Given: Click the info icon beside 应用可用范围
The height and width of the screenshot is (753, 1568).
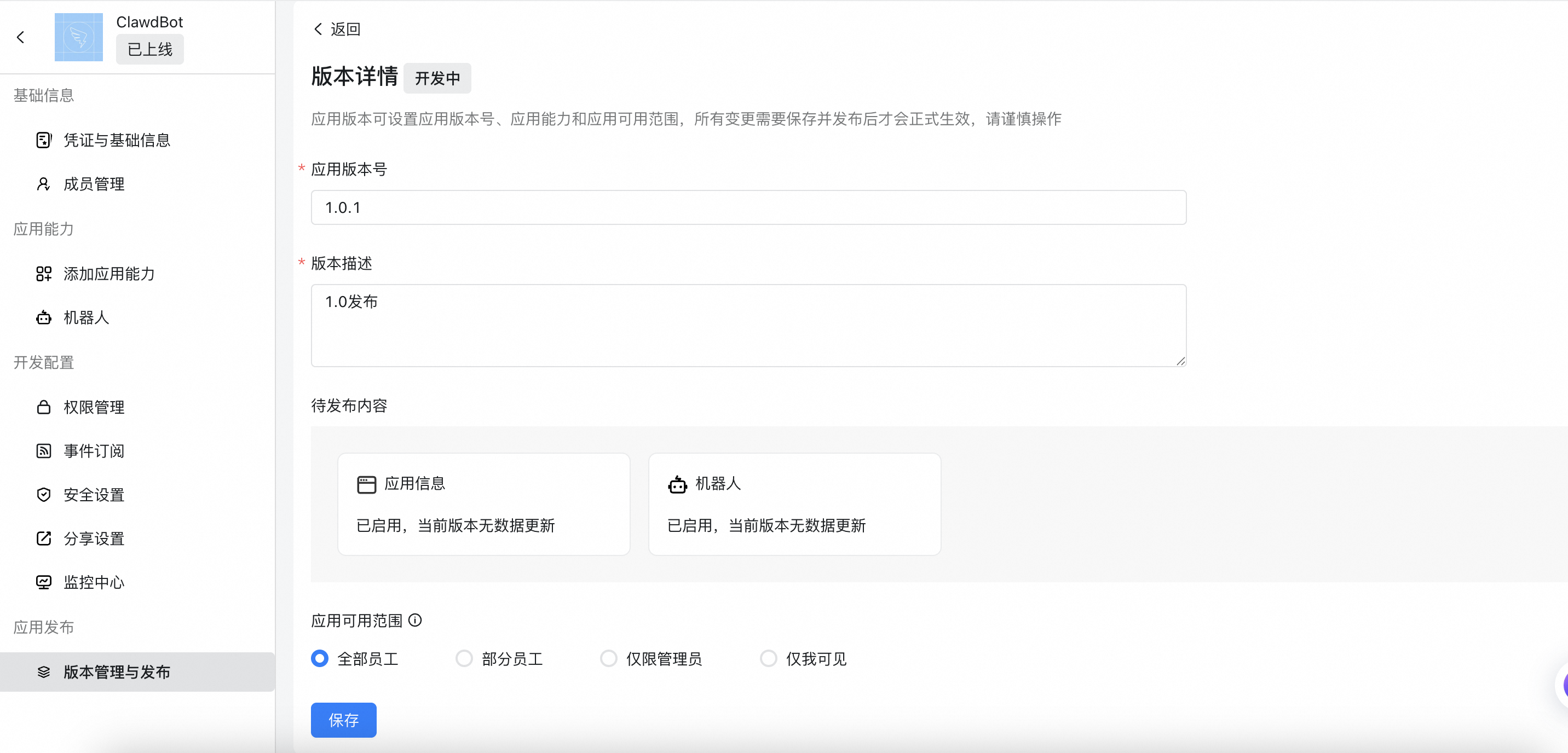Looking at the screenshot, I should (415, 621).
